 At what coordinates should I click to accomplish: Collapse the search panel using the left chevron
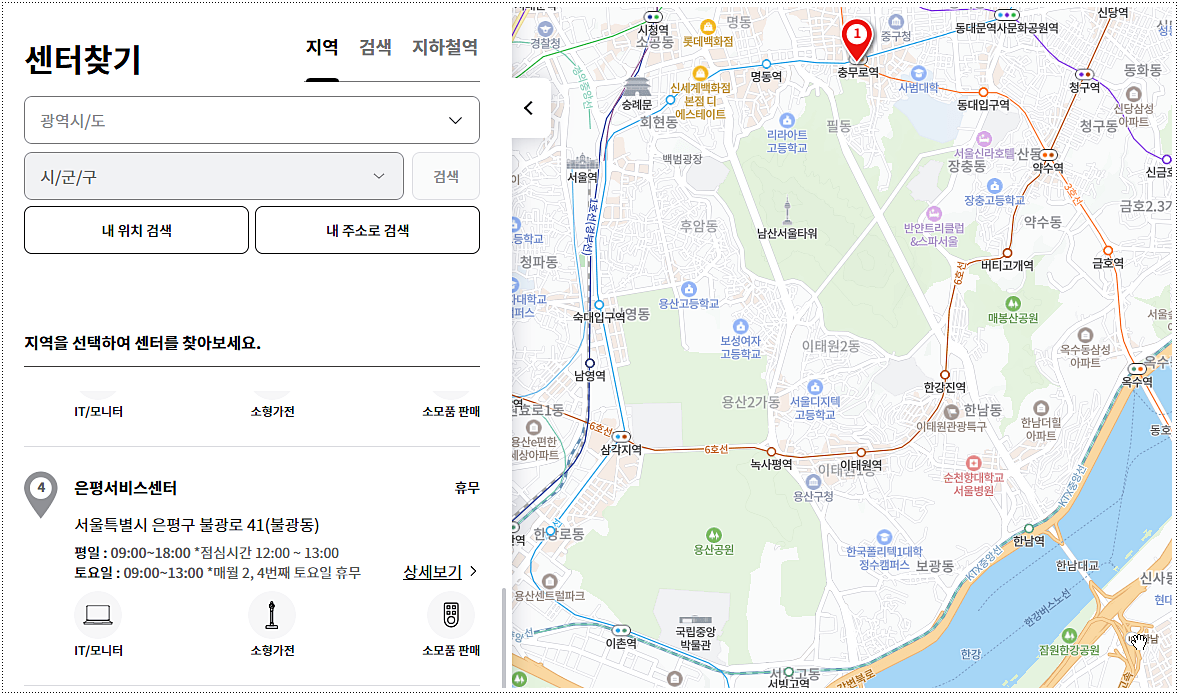527,108
